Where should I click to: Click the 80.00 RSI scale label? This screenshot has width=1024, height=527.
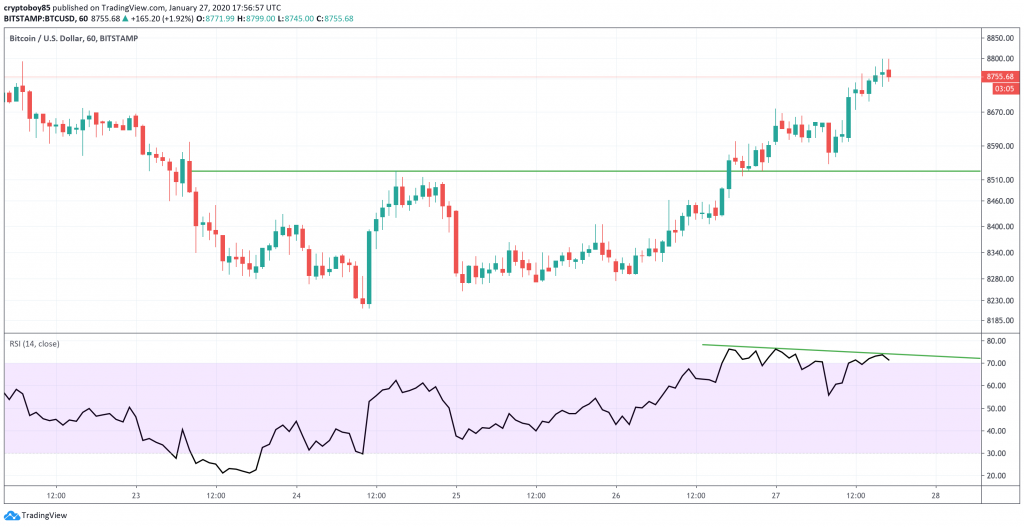coord(997,341)
